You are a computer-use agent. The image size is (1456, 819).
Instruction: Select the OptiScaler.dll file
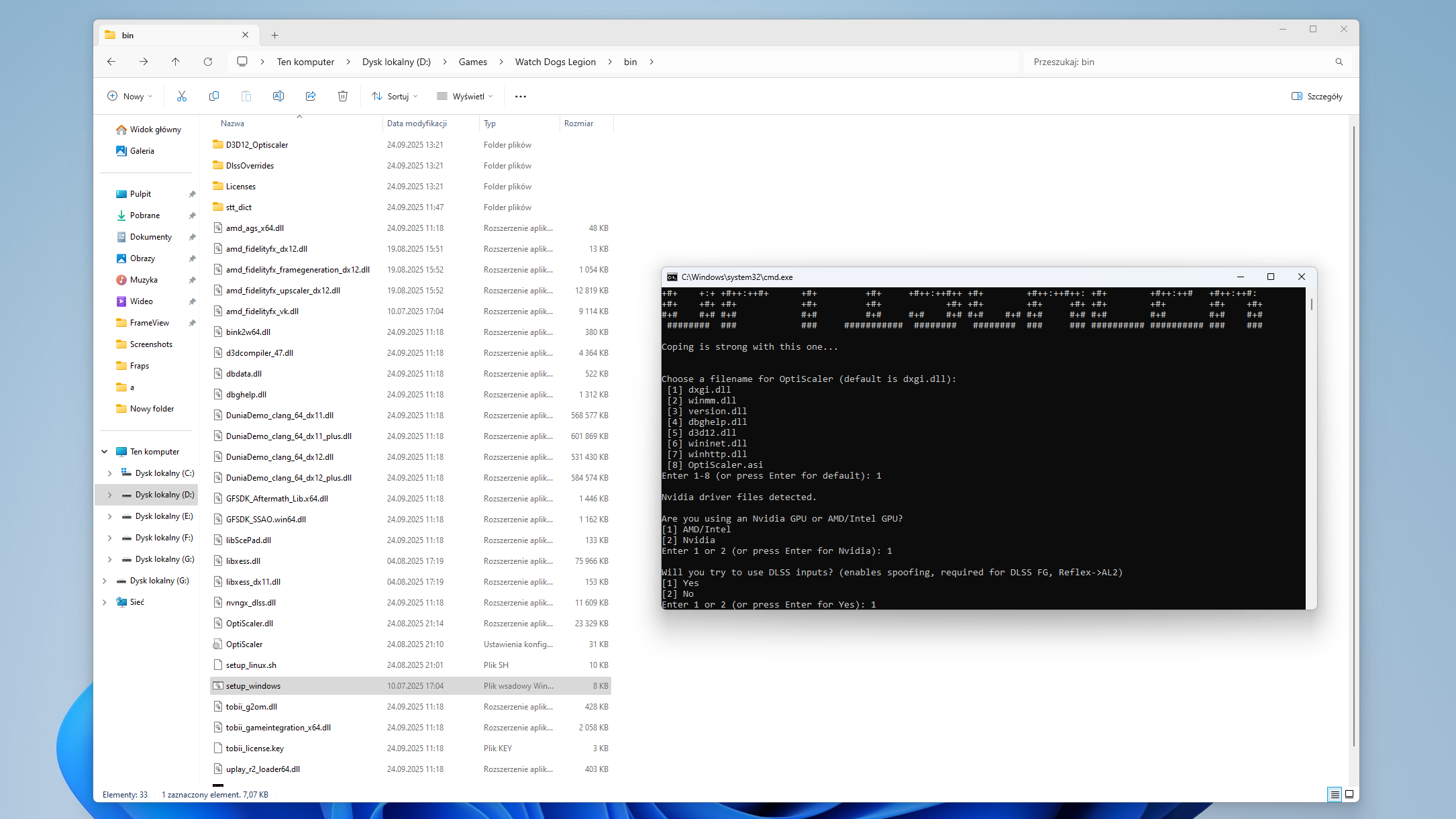(x=411, y=624)
